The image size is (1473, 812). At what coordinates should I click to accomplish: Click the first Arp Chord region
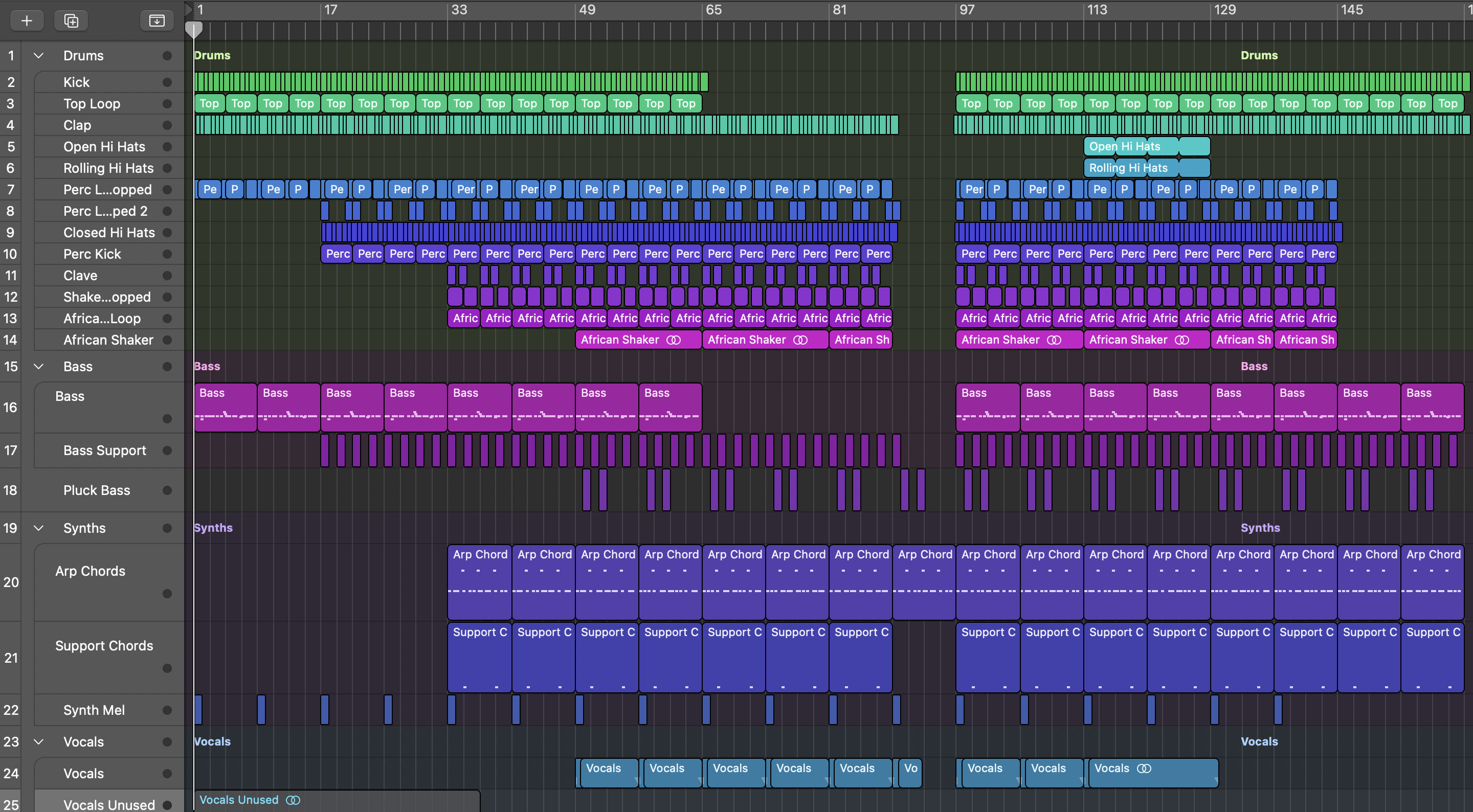(479, 582)
